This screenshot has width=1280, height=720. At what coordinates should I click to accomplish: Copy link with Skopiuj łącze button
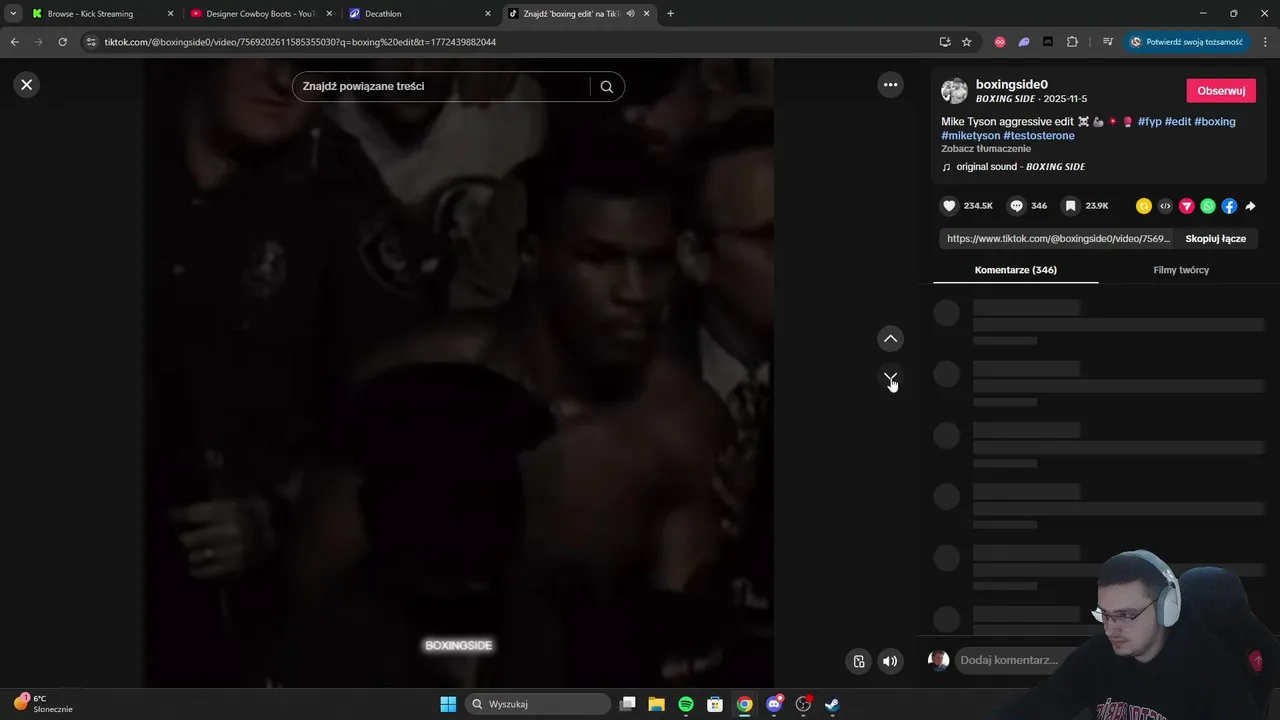point(1215,239)
